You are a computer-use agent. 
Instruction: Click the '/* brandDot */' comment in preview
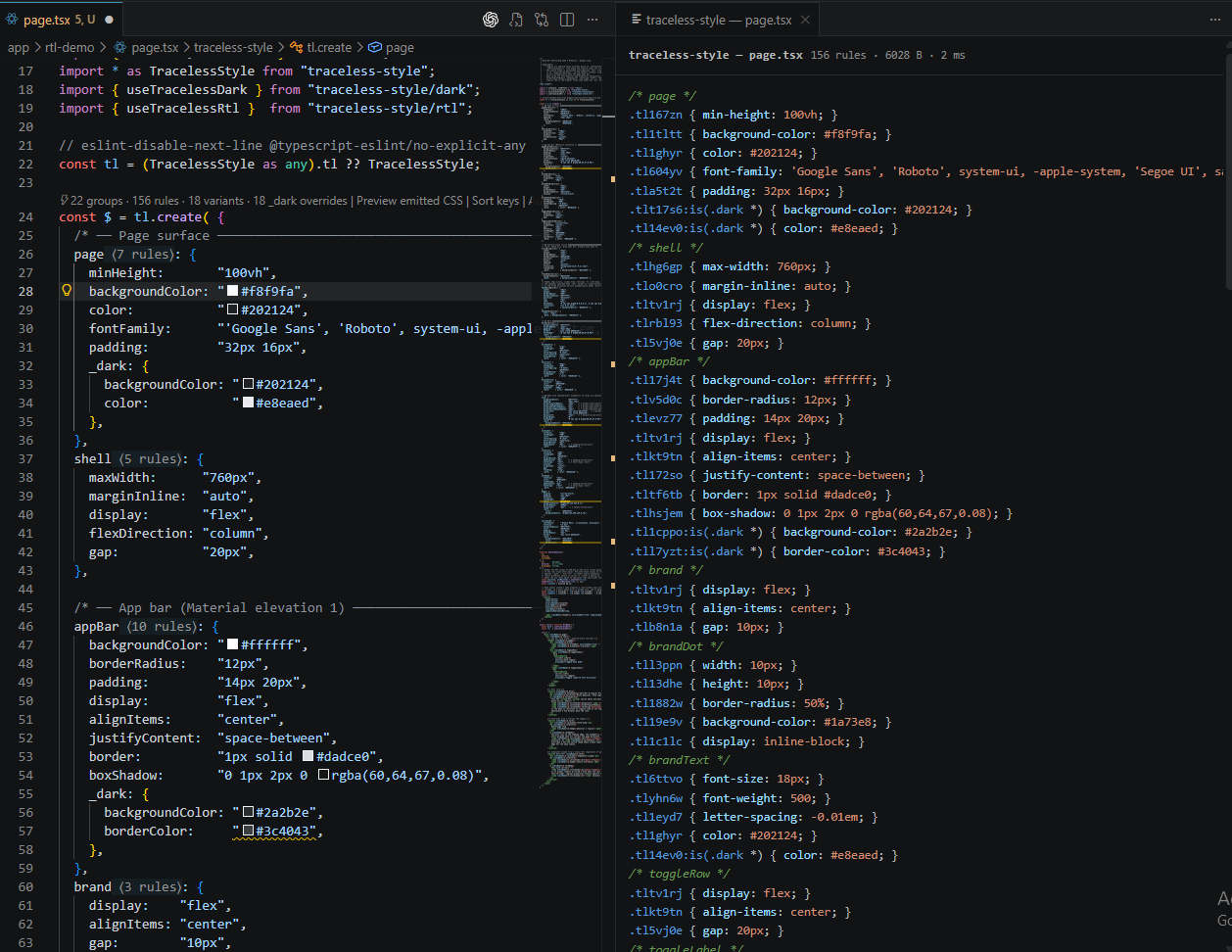[676, 646]
